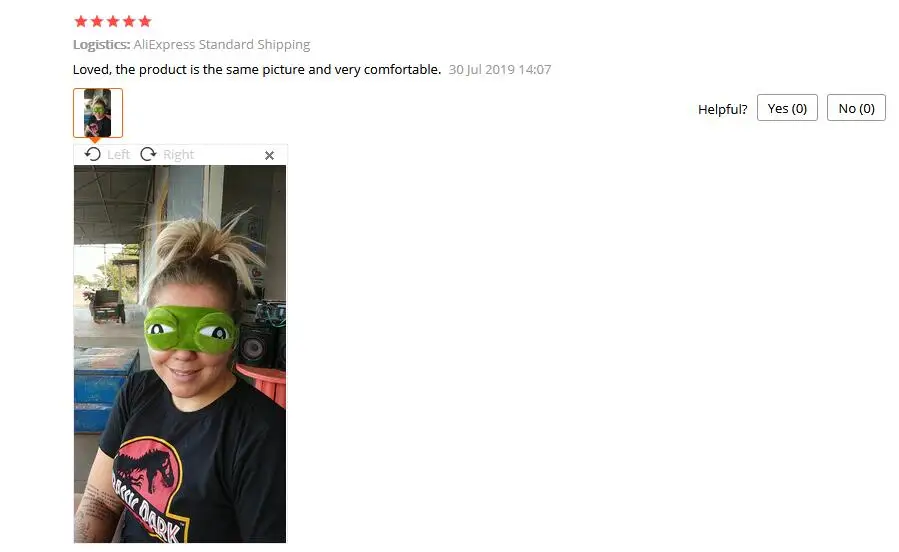
Task: Click the third red rating star
Action: point(113,21)
